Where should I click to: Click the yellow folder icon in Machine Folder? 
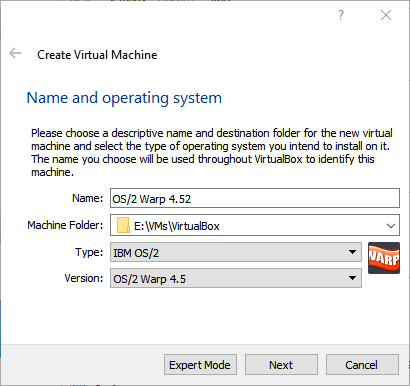(x=123, y=225)
